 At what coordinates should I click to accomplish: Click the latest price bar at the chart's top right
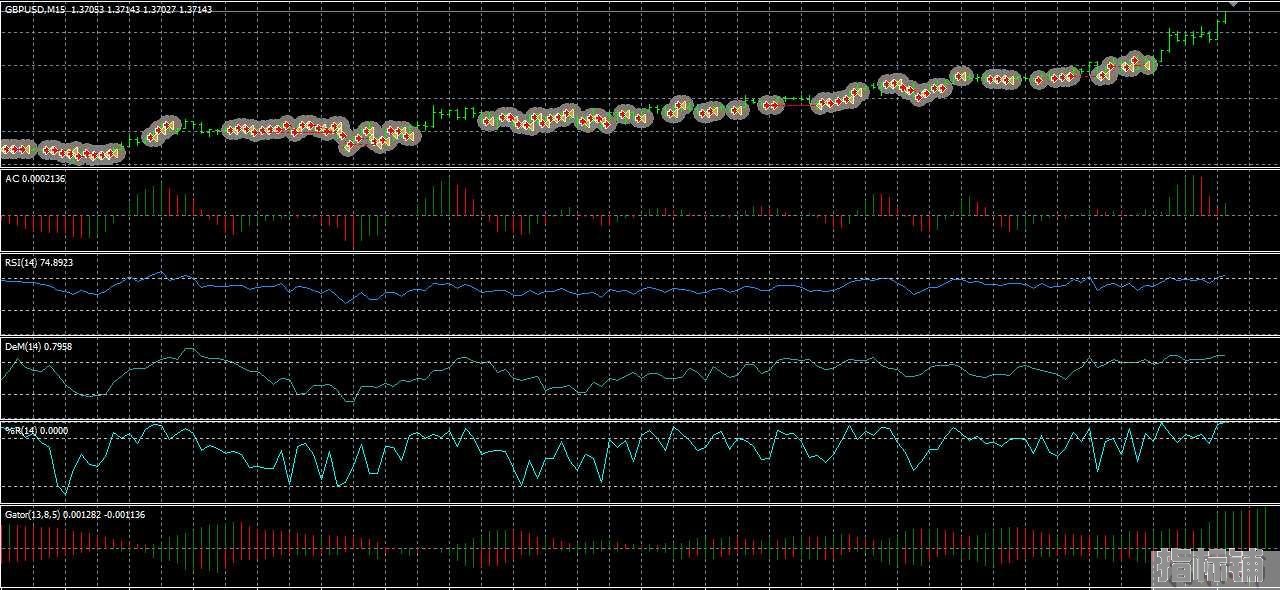pyautogui.click(x=1223, y=16)
